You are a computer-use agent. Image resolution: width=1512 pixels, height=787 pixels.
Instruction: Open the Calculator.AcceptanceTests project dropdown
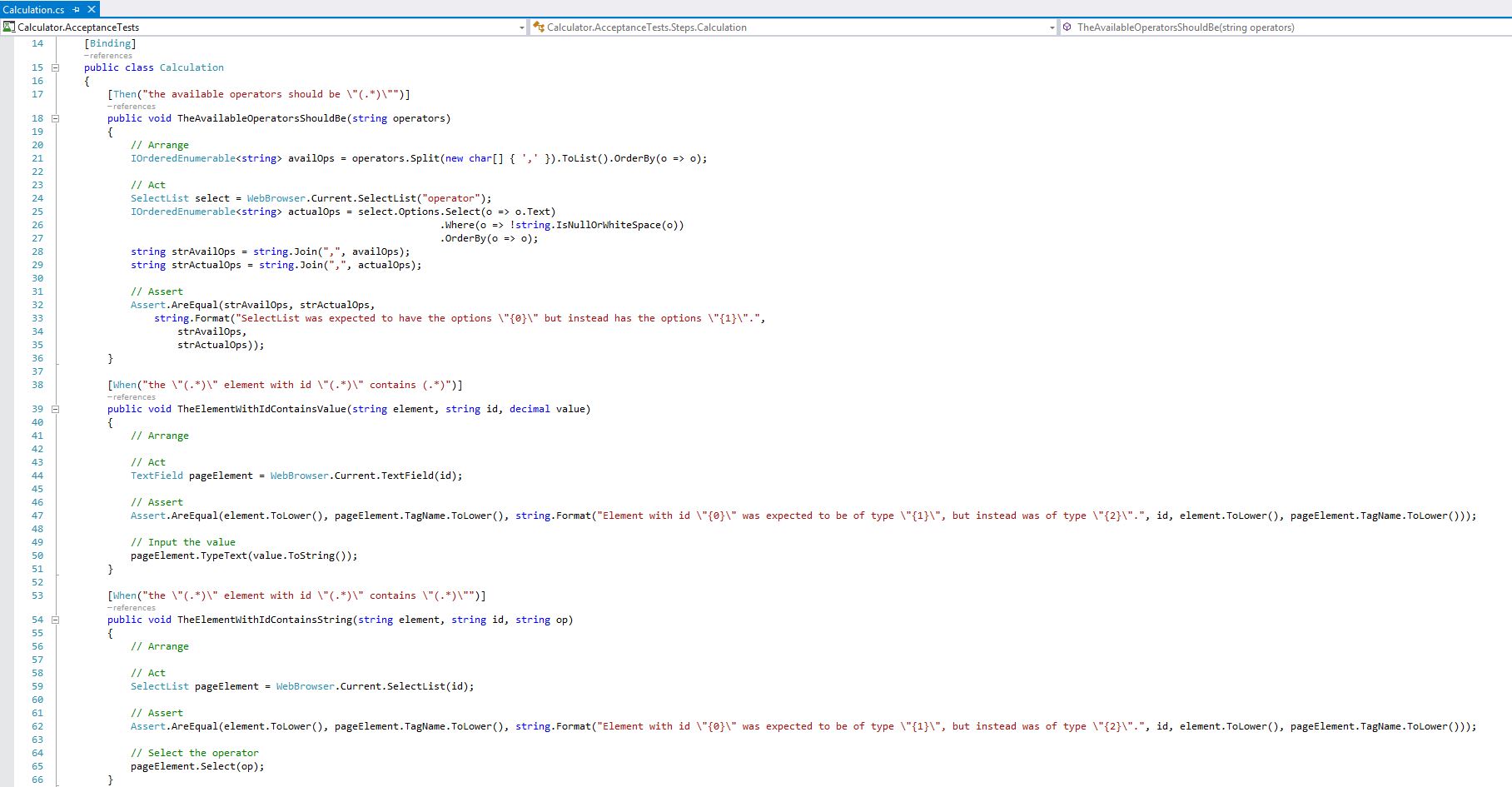(x=265, y=27)
